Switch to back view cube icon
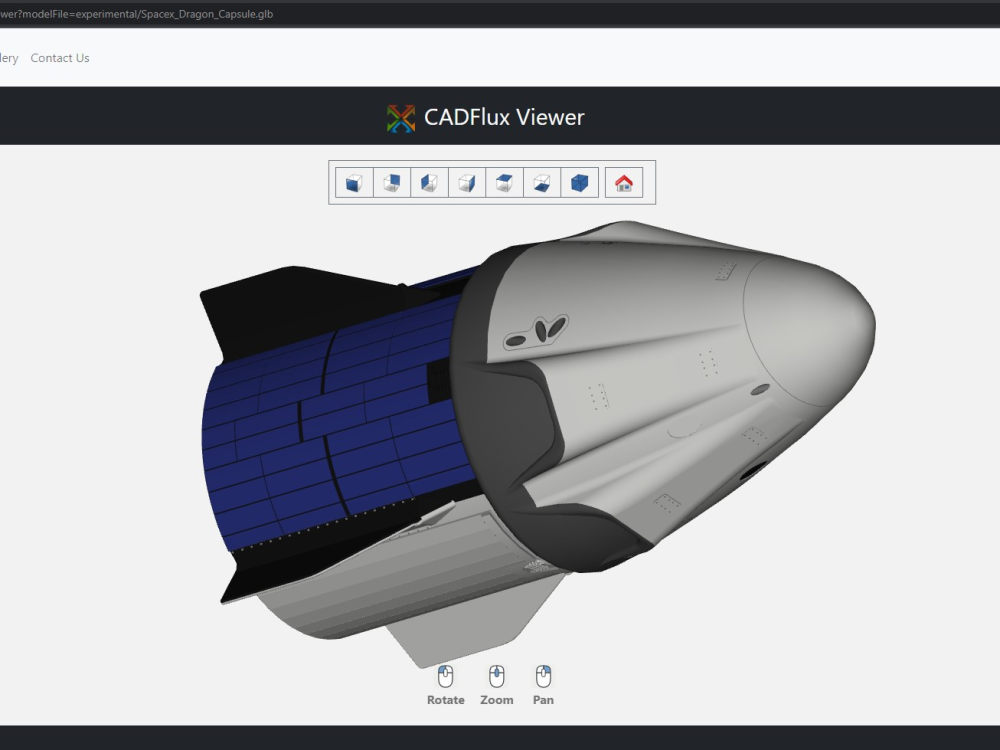Viewport: 1000px width, 750px height. click(392, 183)
